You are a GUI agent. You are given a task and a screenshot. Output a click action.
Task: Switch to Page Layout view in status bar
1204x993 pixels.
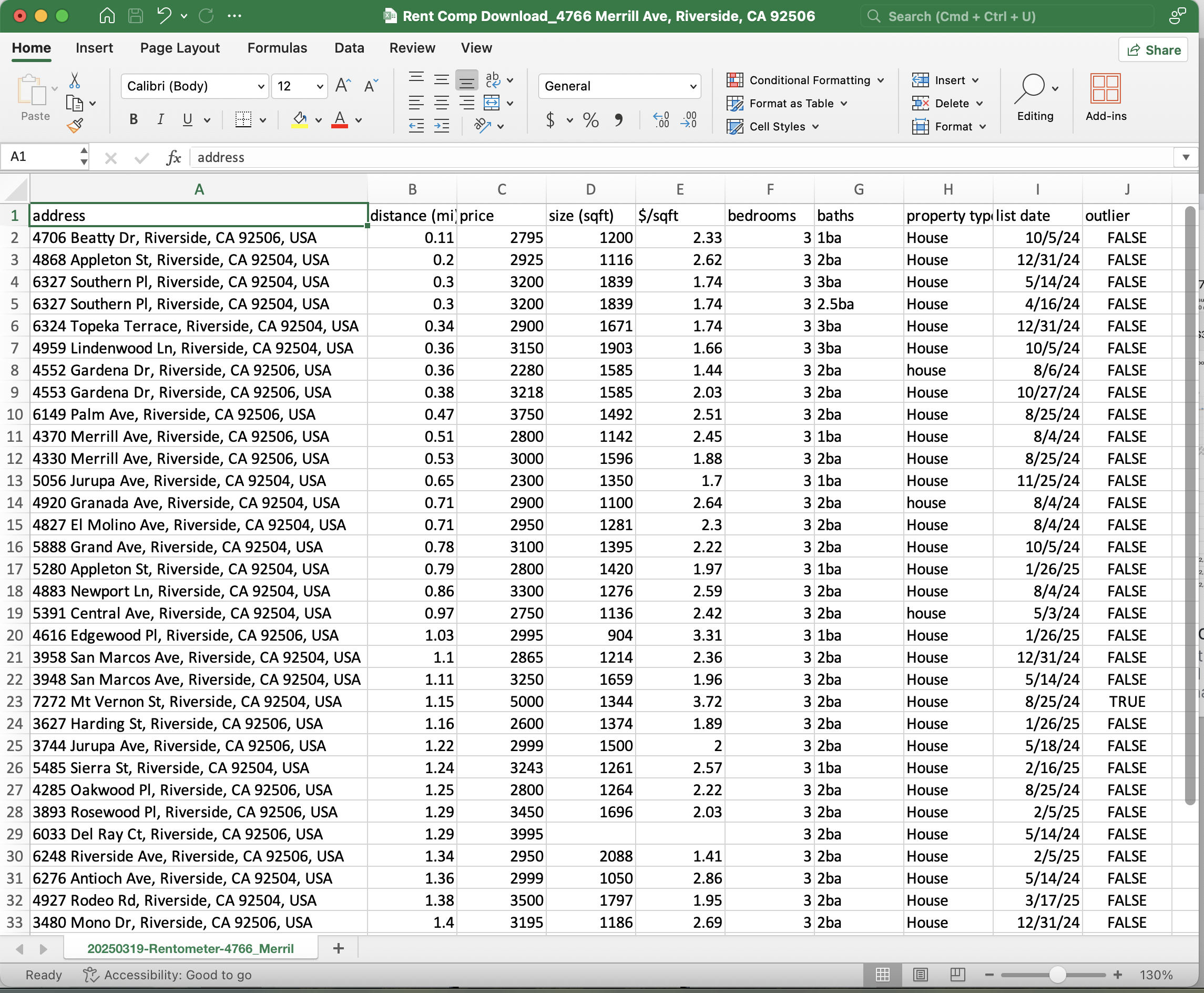[920, 975]
